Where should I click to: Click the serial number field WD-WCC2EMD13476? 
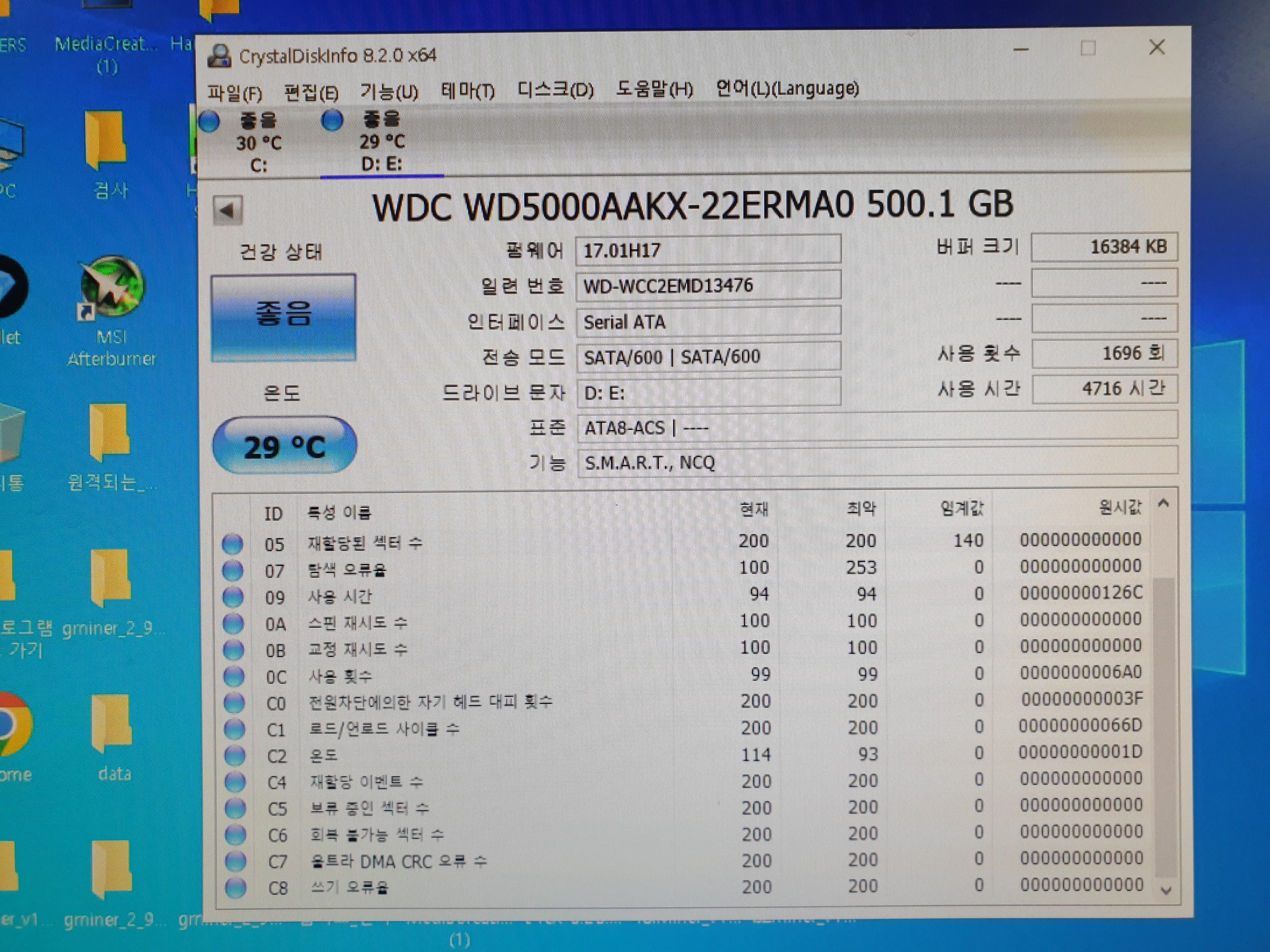(x=708, y=285)
